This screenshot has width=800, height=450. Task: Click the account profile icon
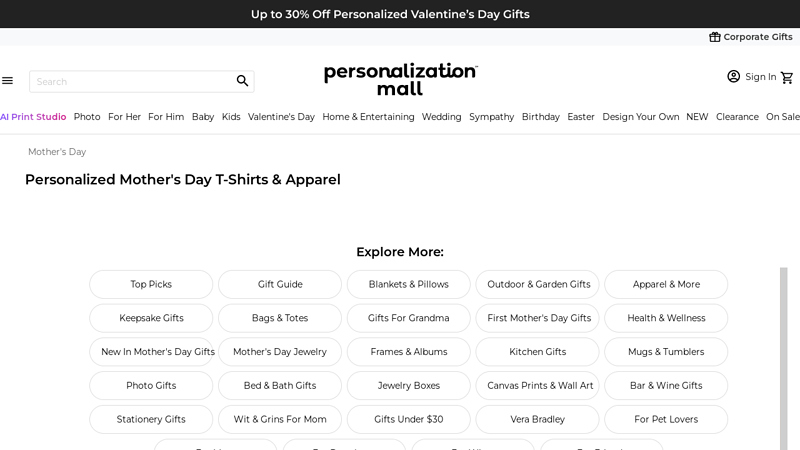tap(734, 77)
